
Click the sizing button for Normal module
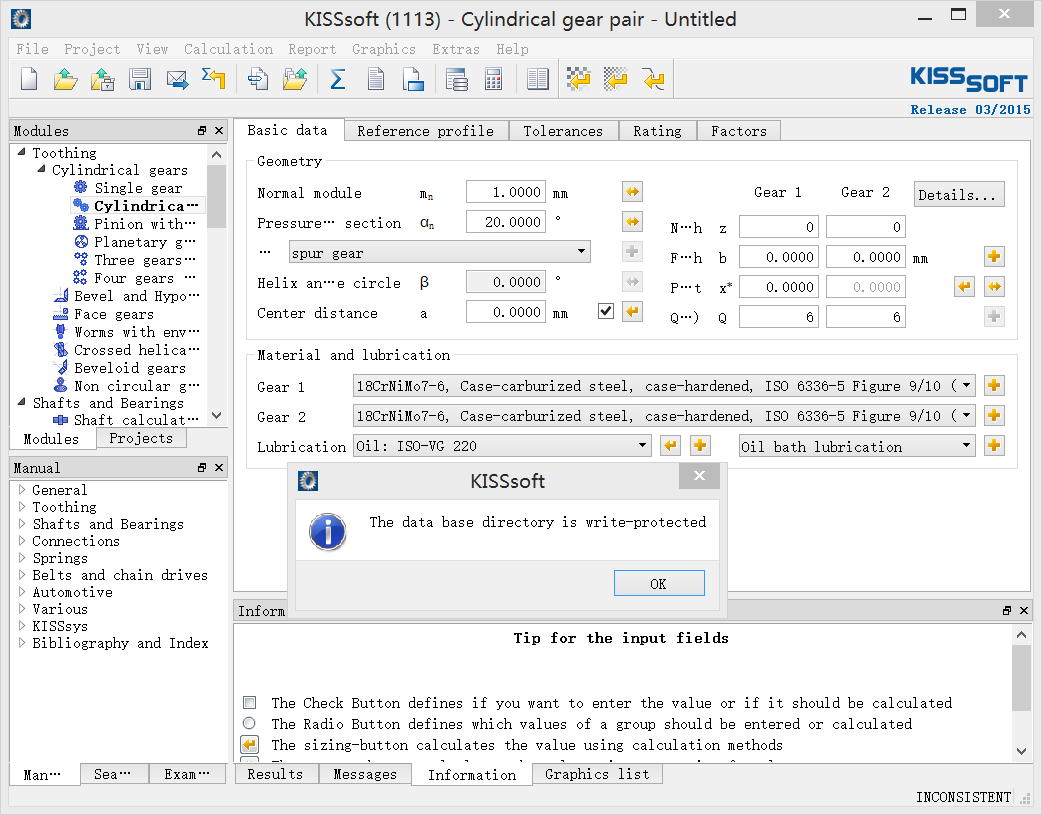tap(633, 192)
